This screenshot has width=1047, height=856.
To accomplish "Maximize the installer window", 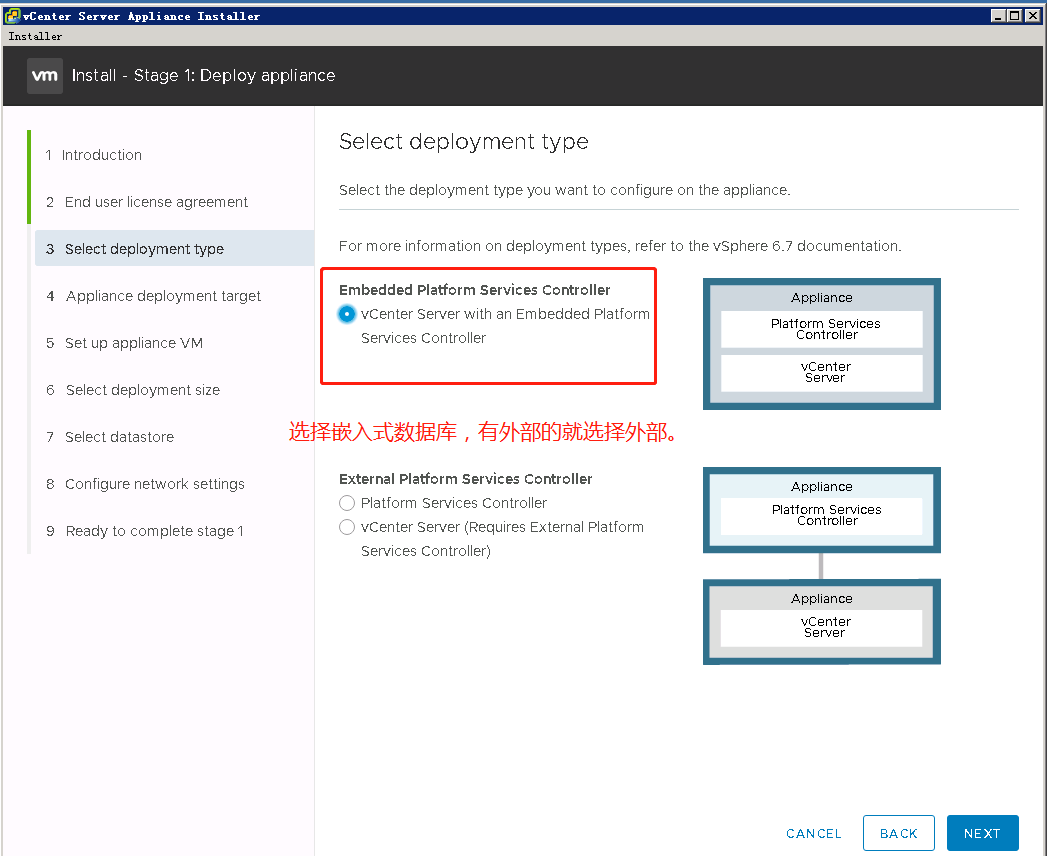I will 1015,15.
